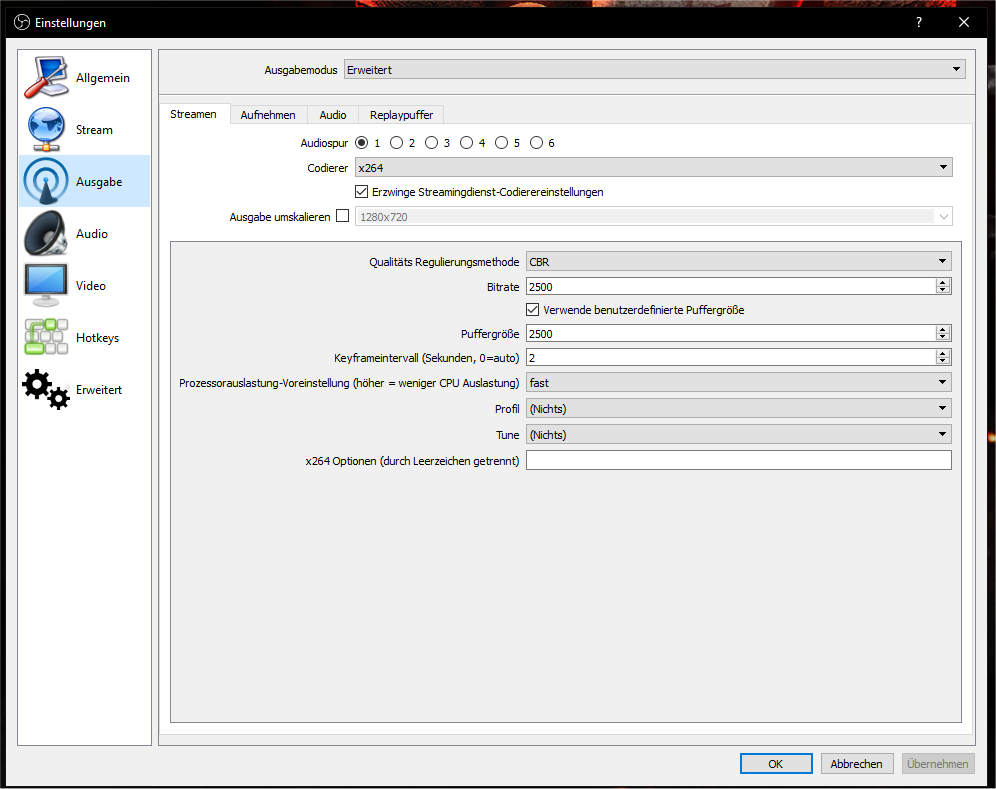The image size is (996, 789).
Task: Open the Hotkeys keyboard icon
Action: pyautogui.click(x=46, y=338)
